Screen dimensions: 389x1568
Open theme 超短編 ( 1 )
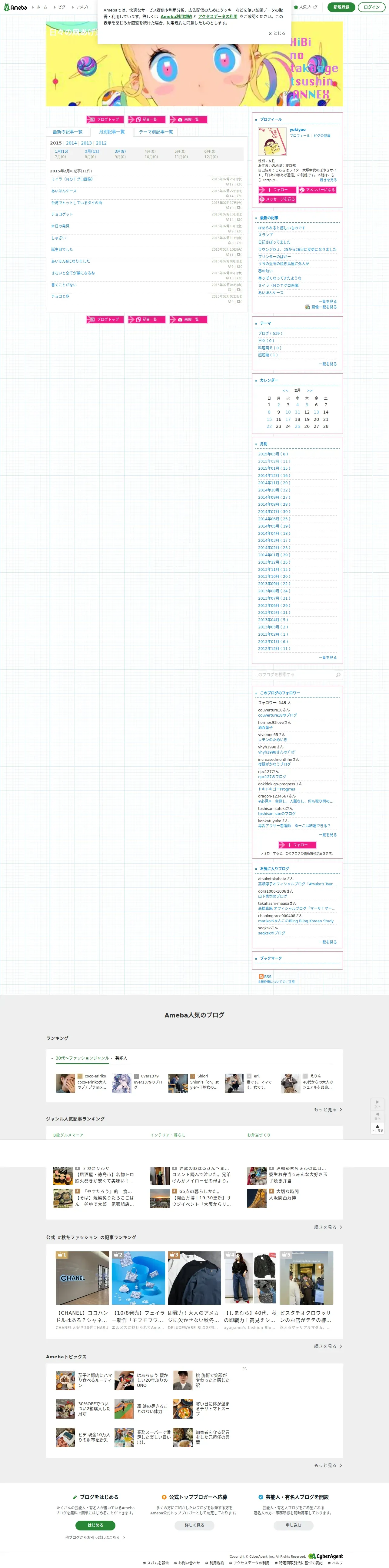tap(268, 355)
